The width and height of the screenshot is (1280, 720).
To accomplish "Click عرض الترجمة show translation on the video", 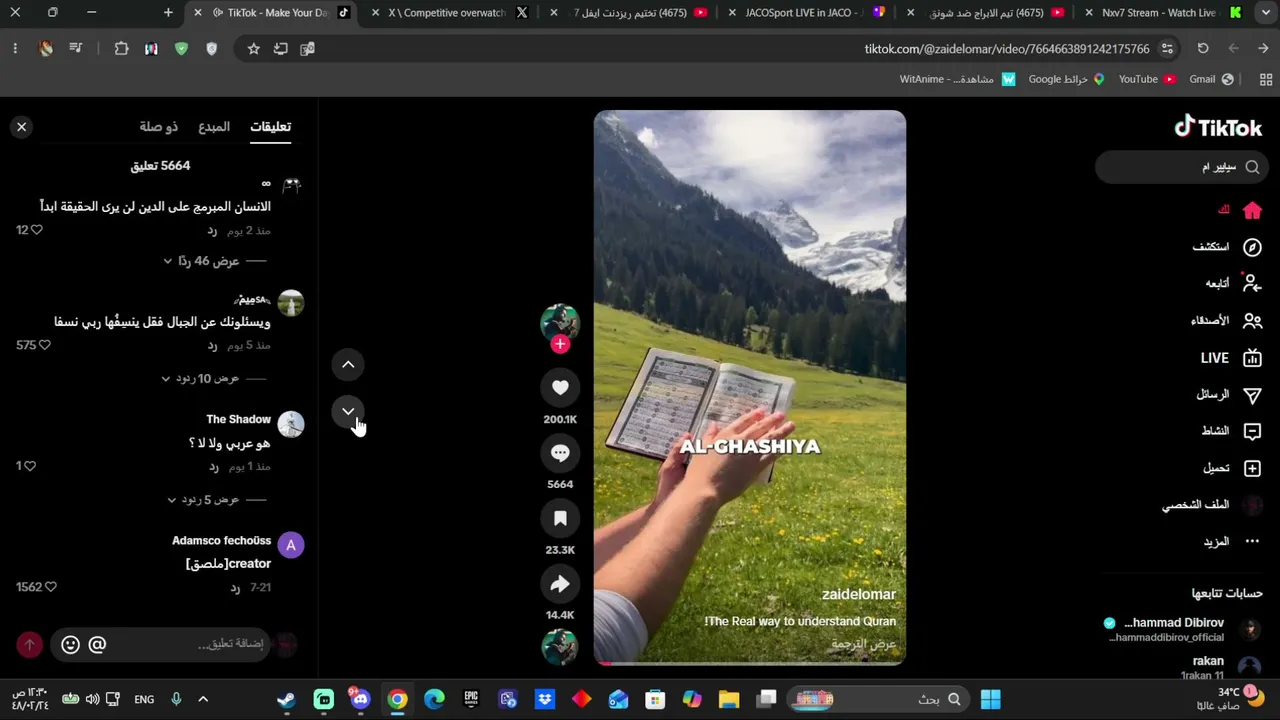I will coord(863,644).
